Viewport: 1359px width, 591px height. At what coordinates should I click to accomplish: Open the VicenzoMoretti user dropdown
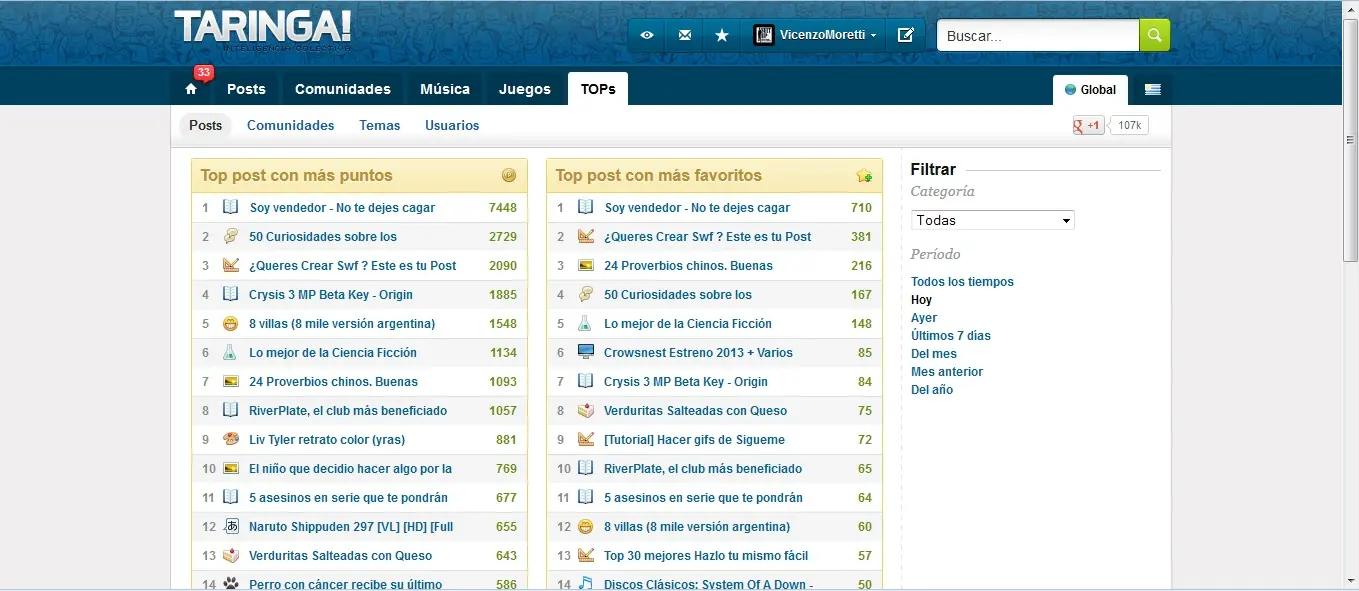[814, 35]
